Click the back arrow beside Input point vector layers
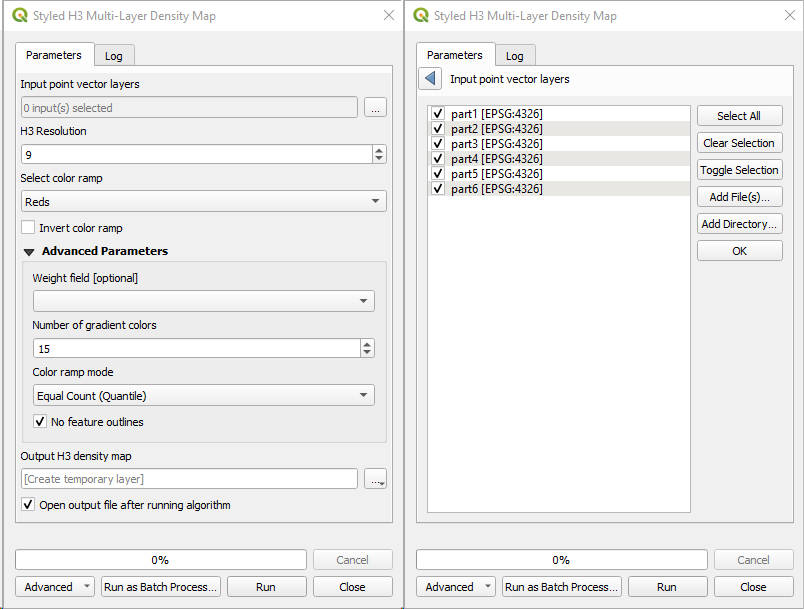 430,79
